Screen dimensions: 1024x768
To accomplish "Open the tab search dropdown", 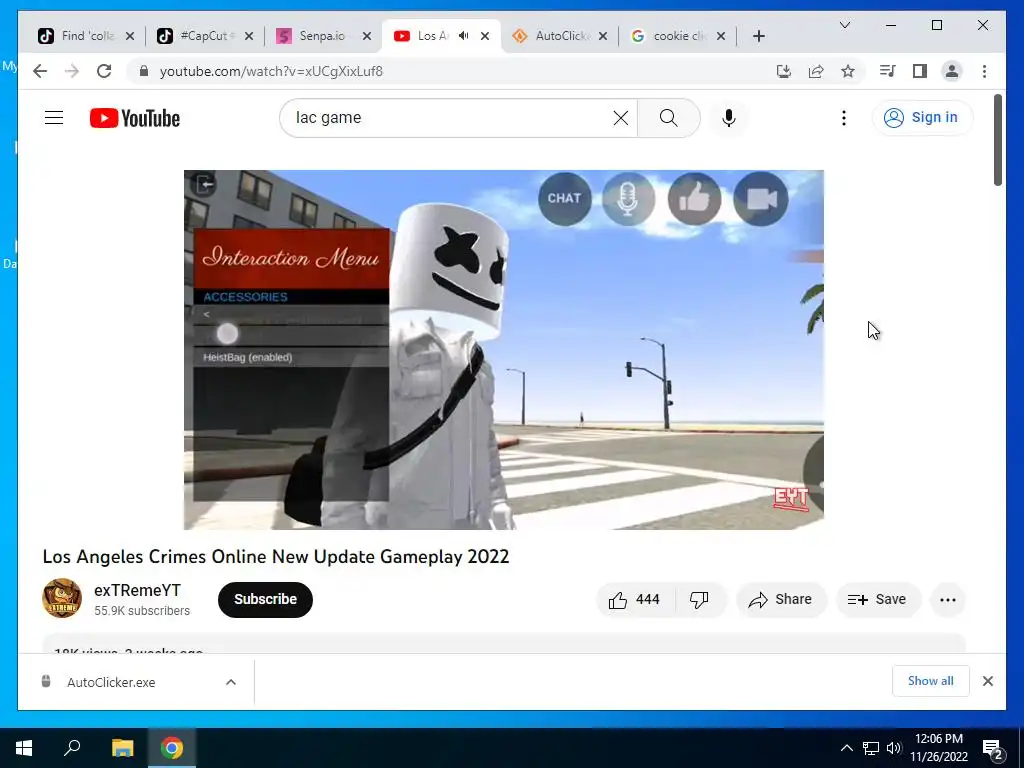I will tap(844, 25).
